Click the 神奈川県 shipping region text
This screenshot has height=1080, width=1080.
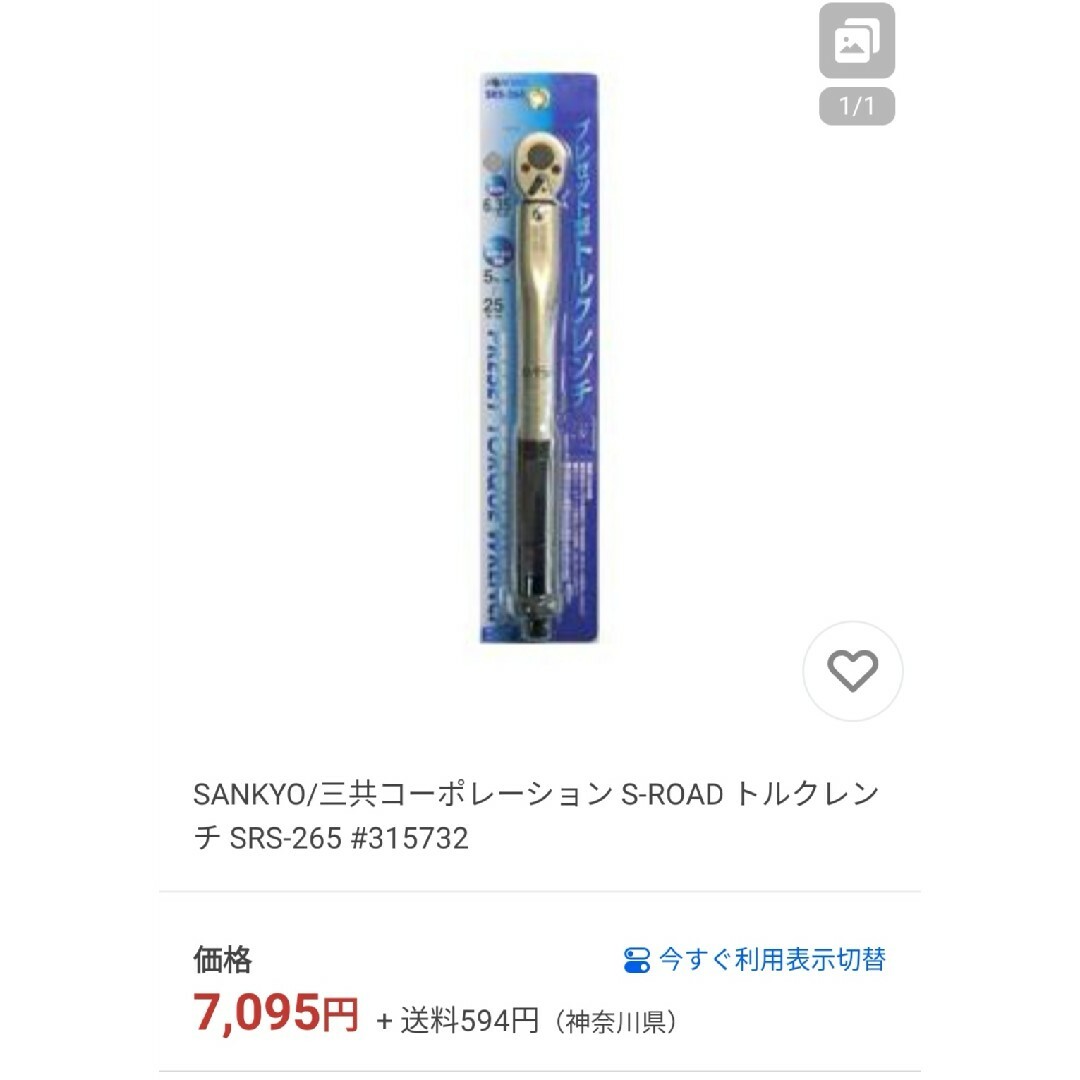(616, 1021)
